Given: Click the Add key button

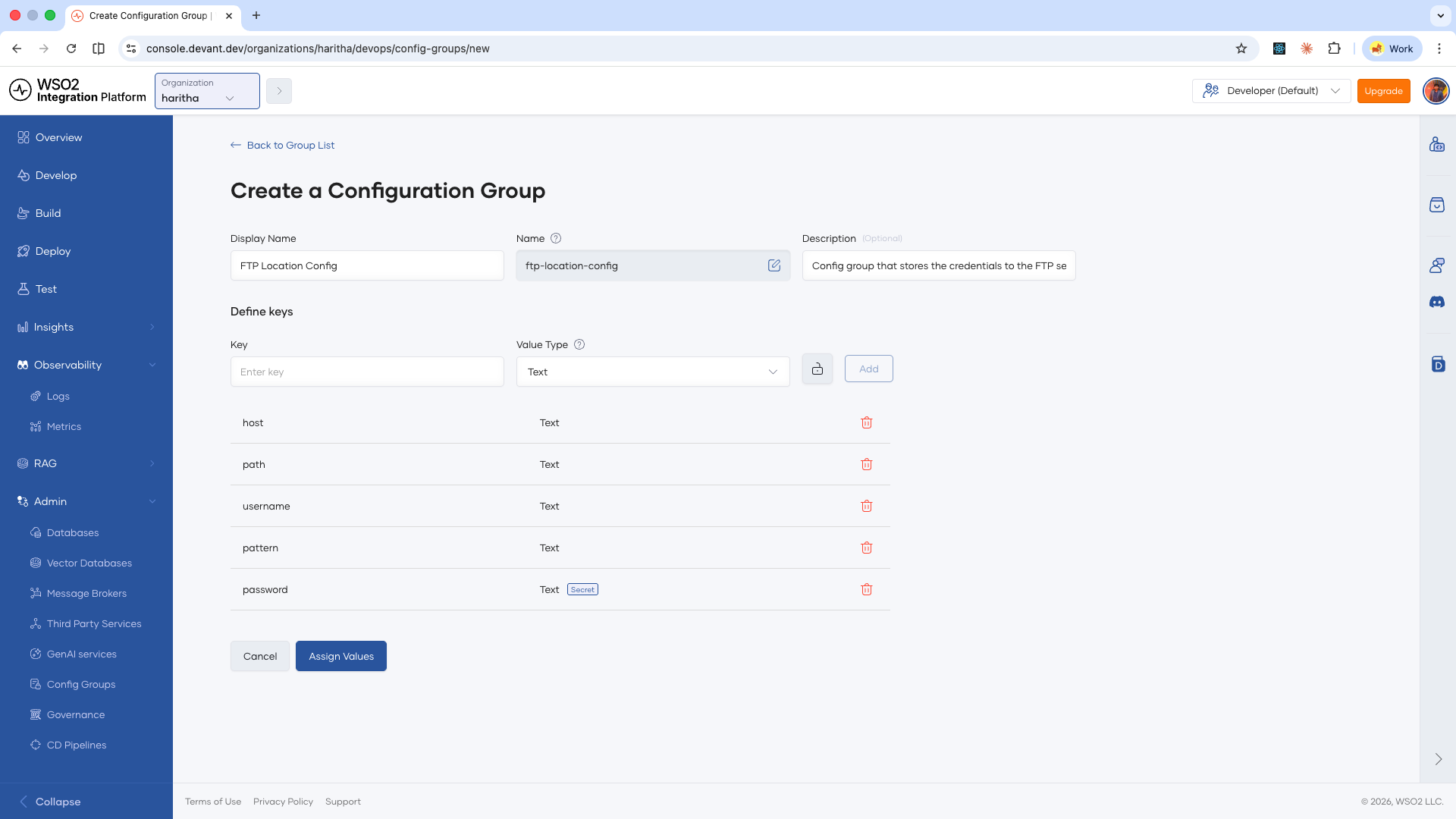Looking at the screenshot, I should click(869, 369).
